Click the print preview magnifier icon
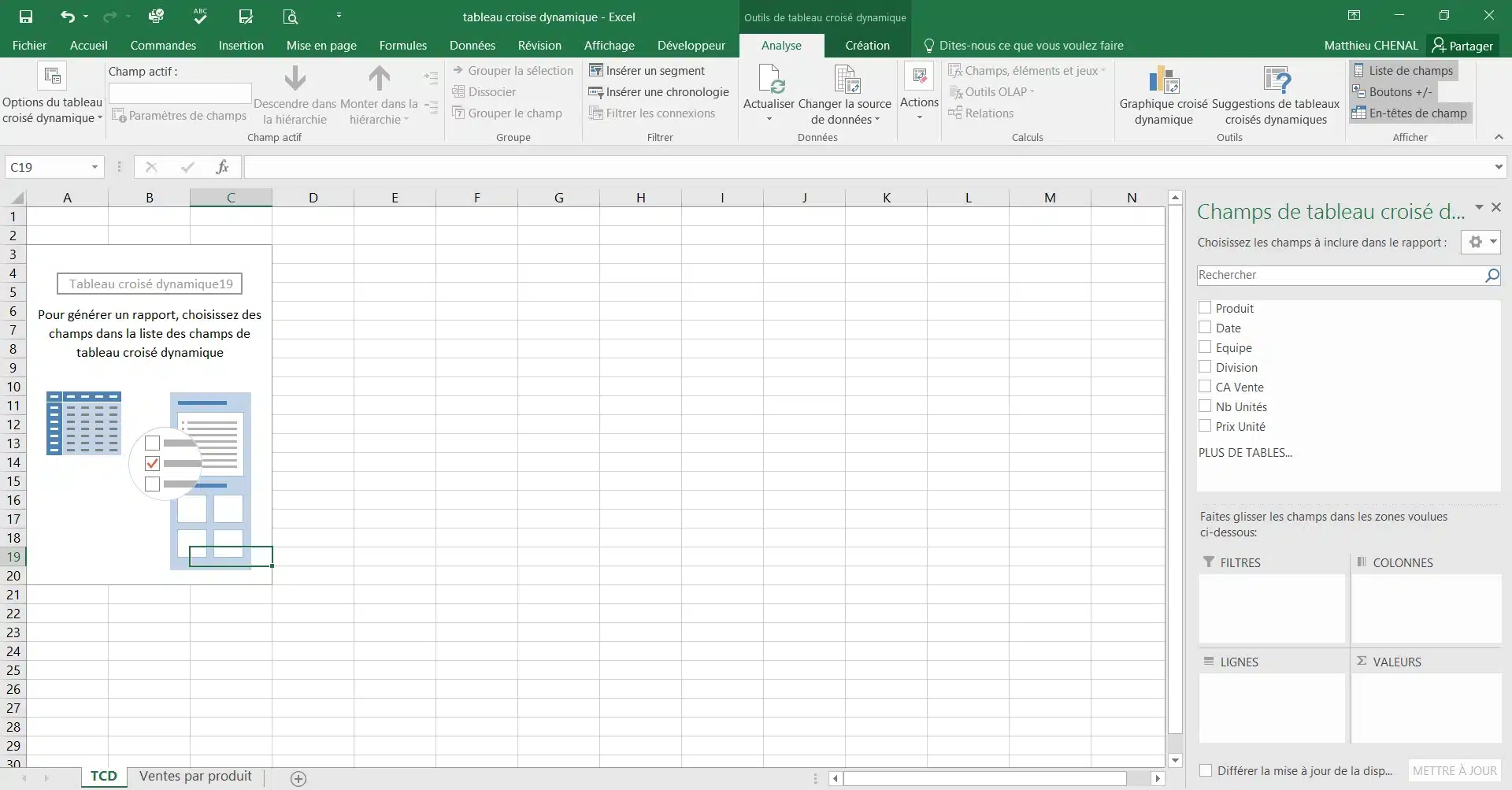1512x790 pixels. (x=290, y=17)
